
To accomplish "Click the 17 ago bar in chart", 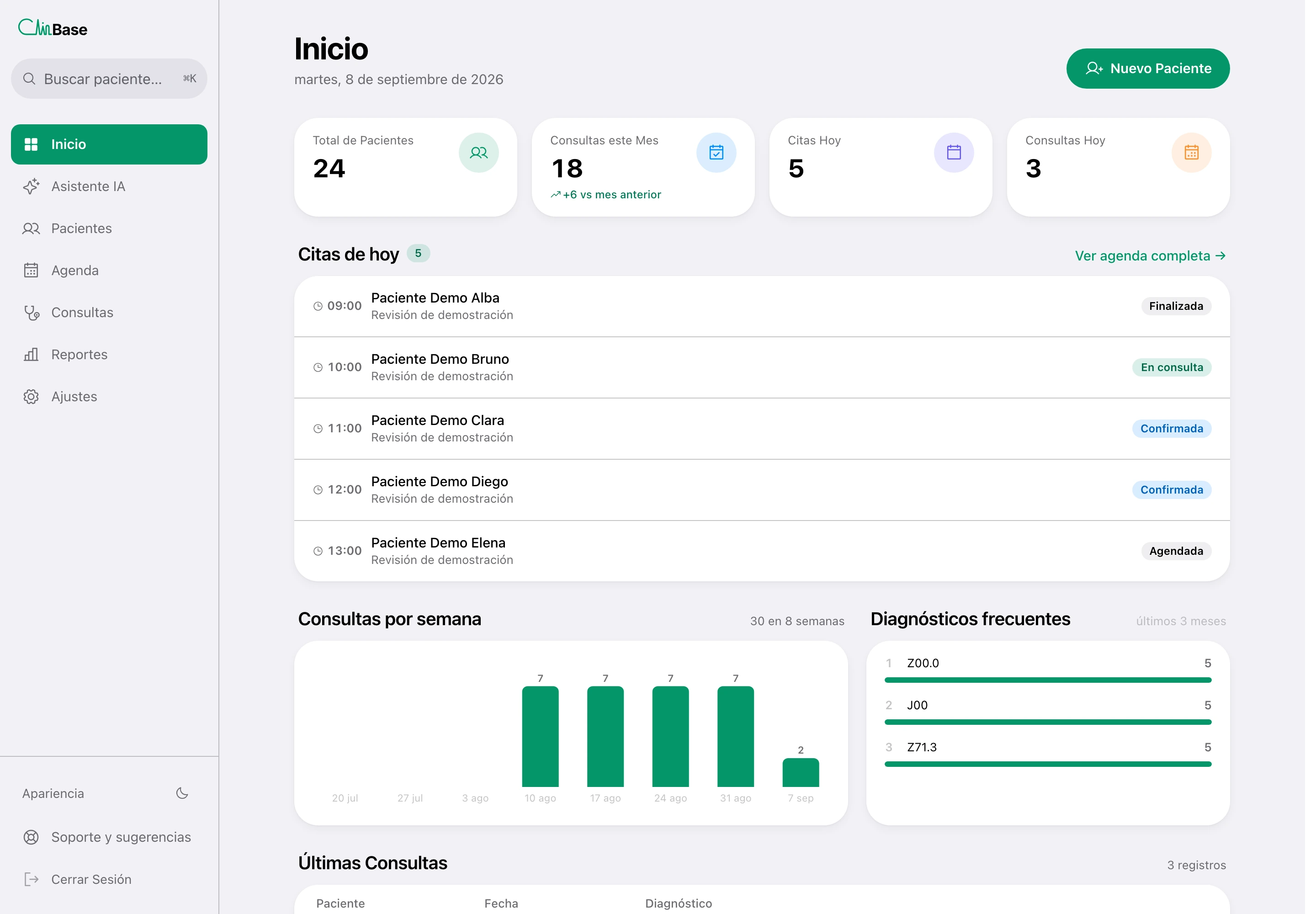I will pos(605,737).
